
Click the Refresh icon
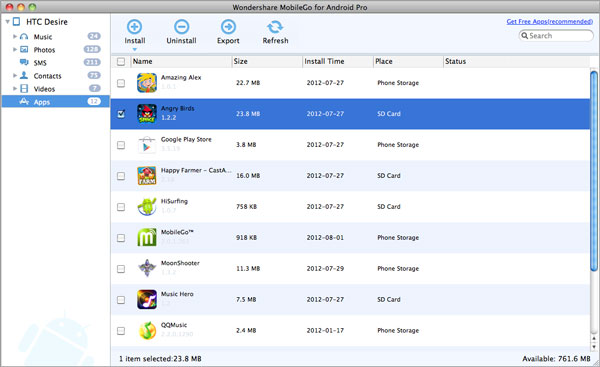click(275, 27)
